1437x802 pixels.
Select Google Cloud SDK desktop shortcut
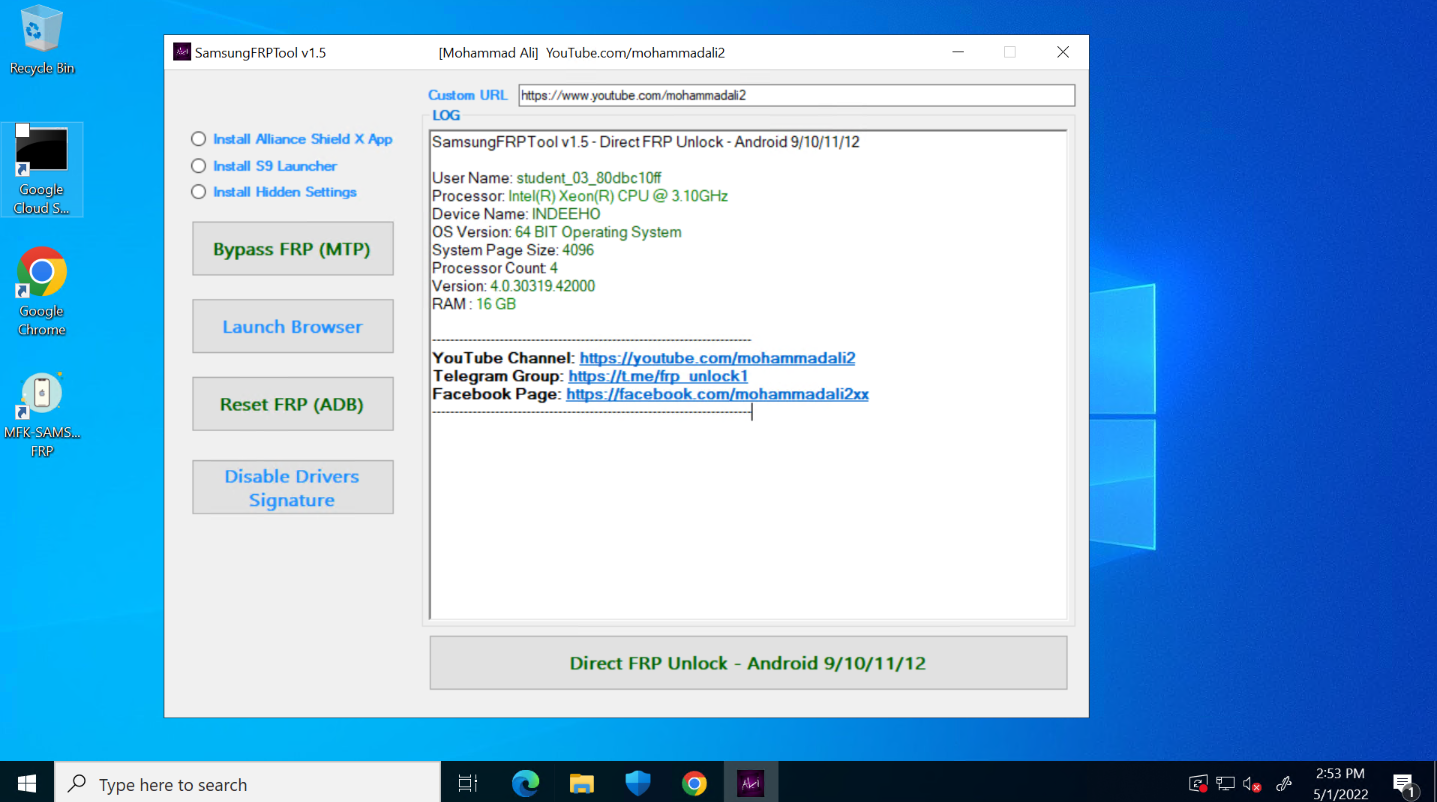(x=42, y=170)
